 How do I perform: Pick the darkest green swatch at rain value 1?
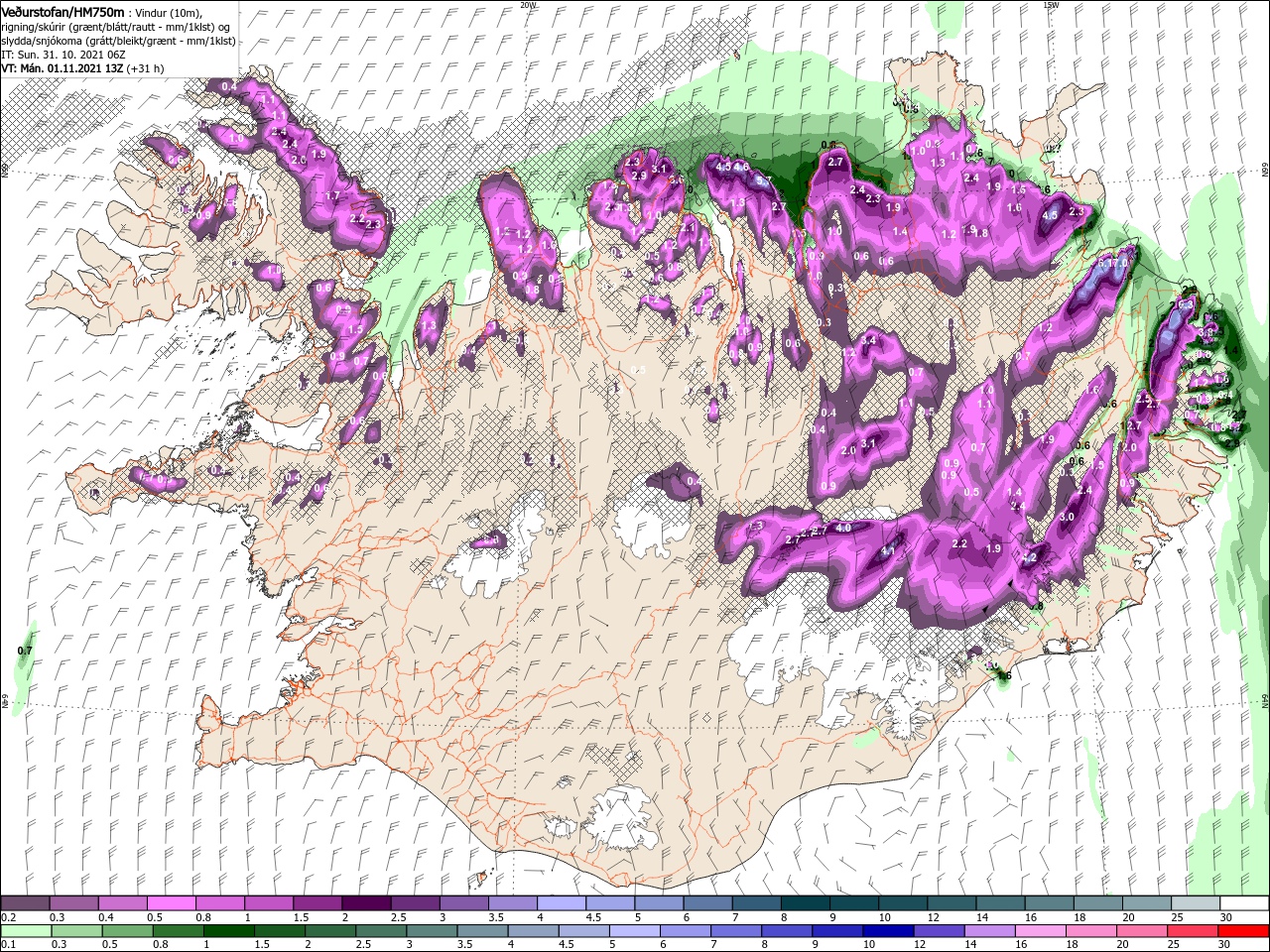click(228, 931)
